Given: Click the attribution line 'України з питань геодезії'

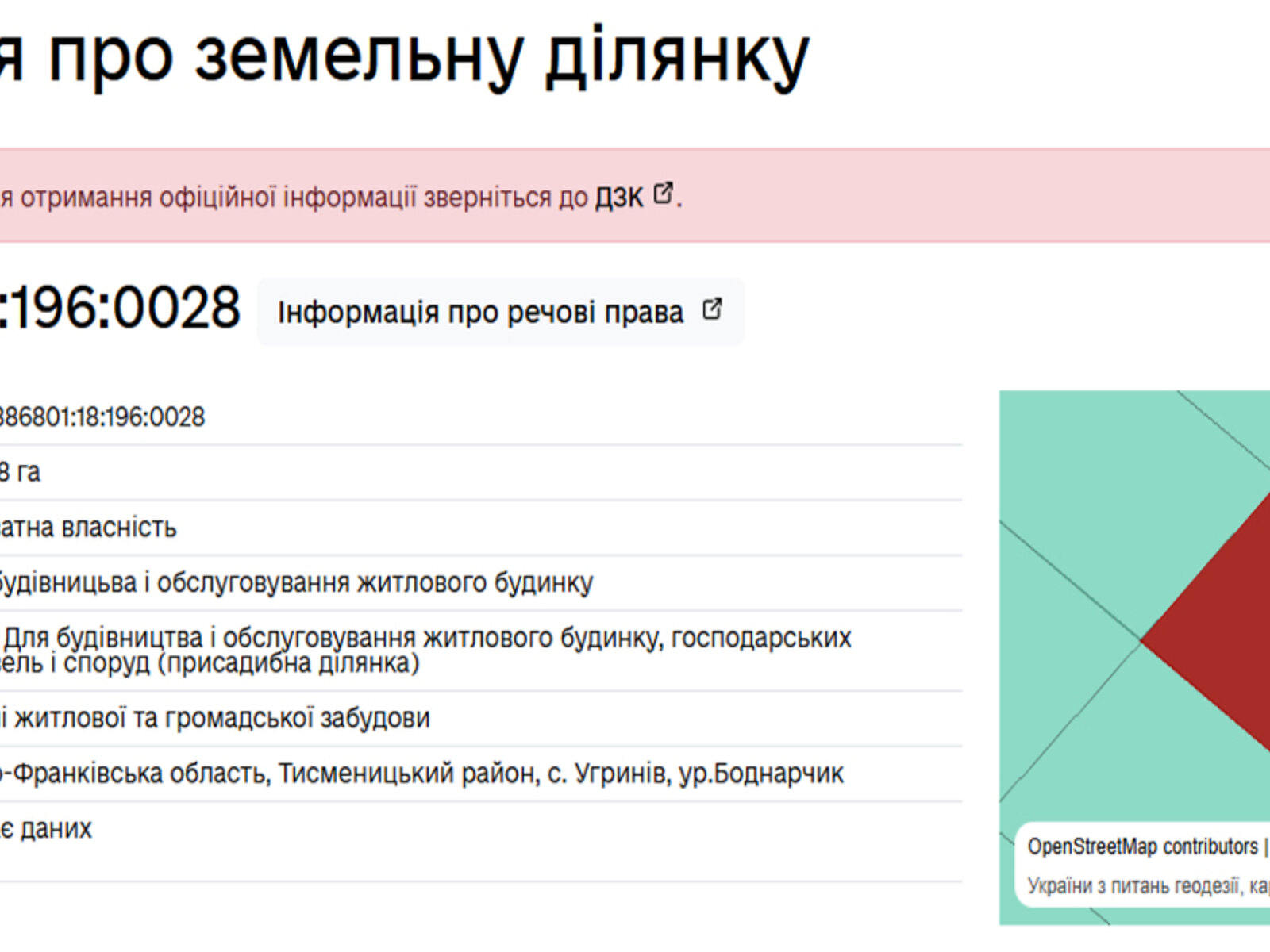Looking at the screenshot, I should pos(1133,885).
